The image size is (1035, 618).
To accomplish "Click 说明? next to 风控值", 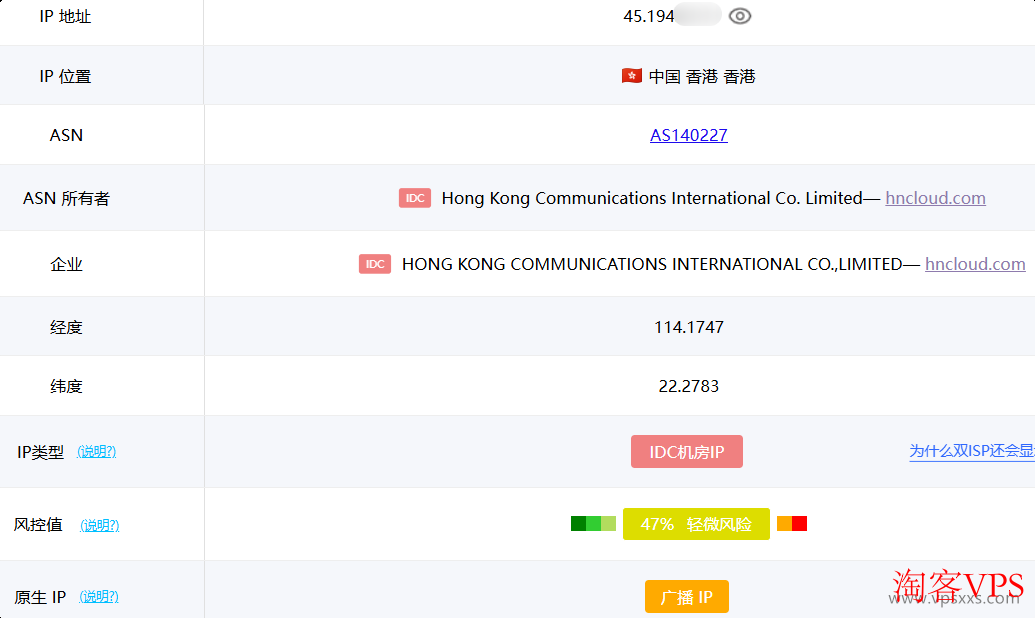I will [x=99, y=524].
